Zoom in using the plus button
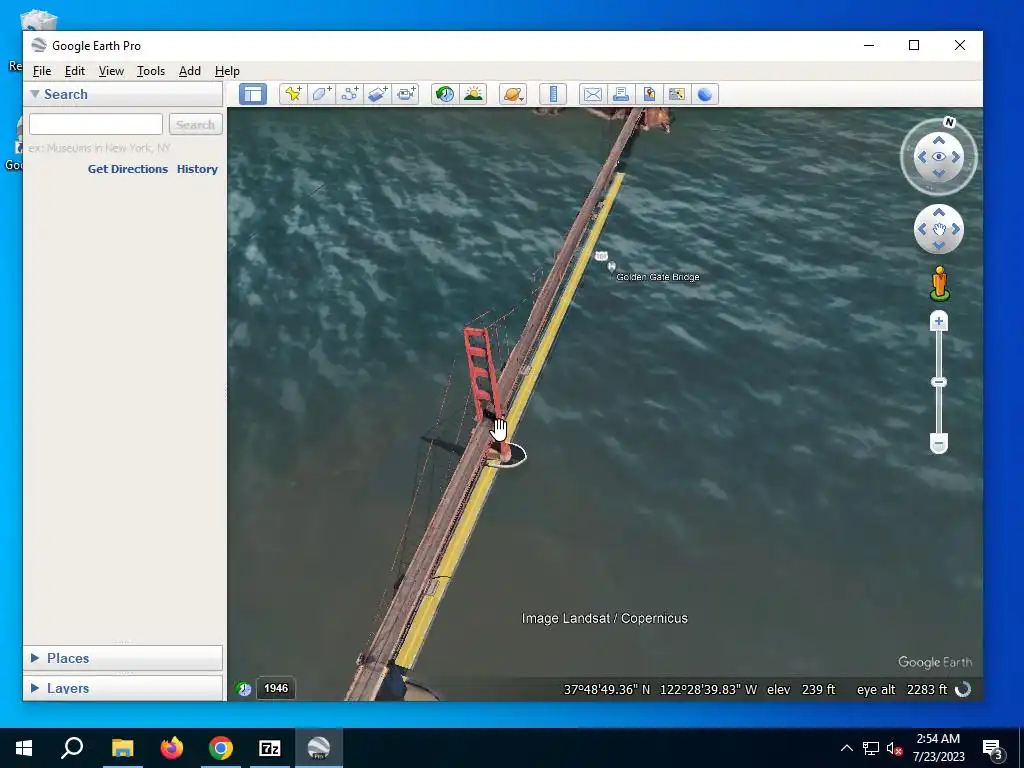This screenshot has height=768, width=1024. pos(938,321)
